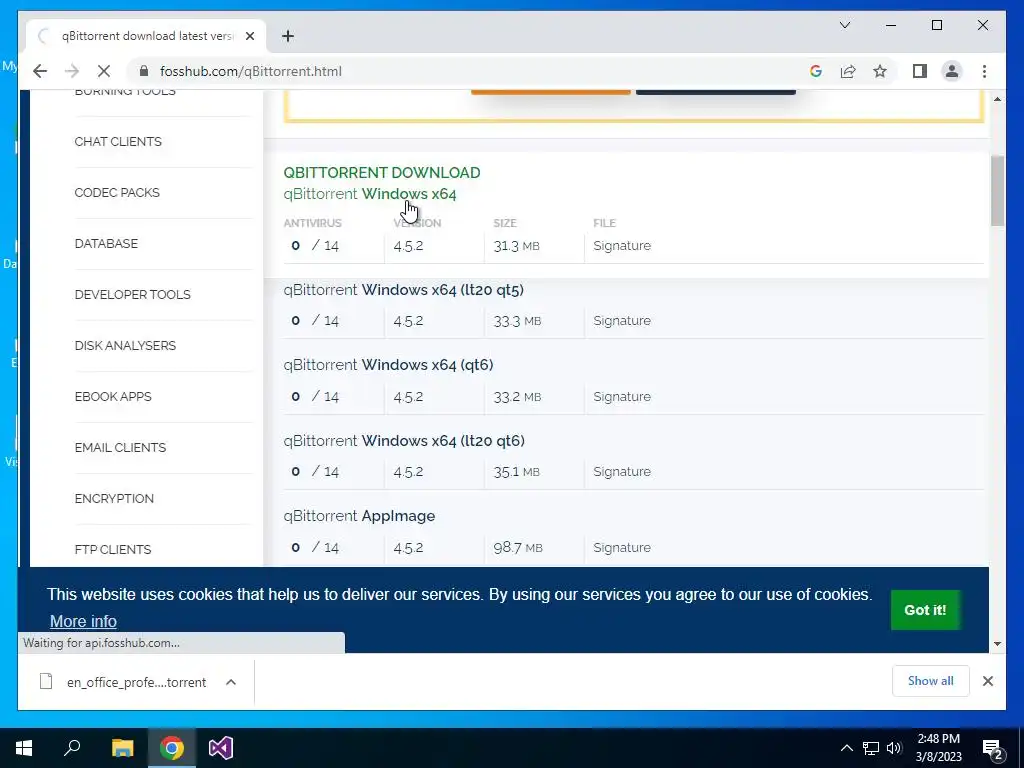This screenshot has height=768, width=1024.
Task: Click the scrollbar up arrow
Action: (997, 99)
